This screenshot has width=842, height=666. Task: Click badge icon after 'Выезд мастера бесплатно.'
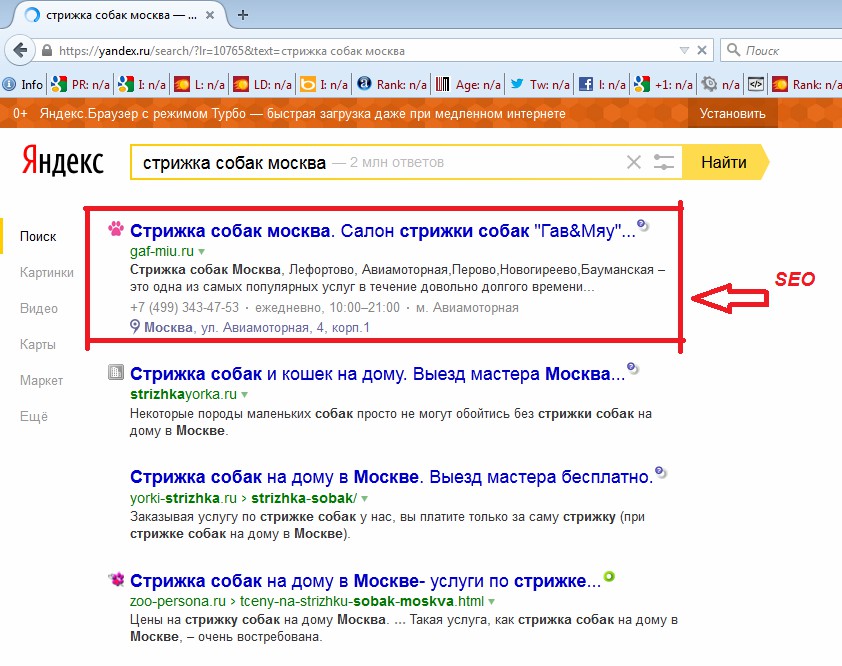click(x=660, y=472)
